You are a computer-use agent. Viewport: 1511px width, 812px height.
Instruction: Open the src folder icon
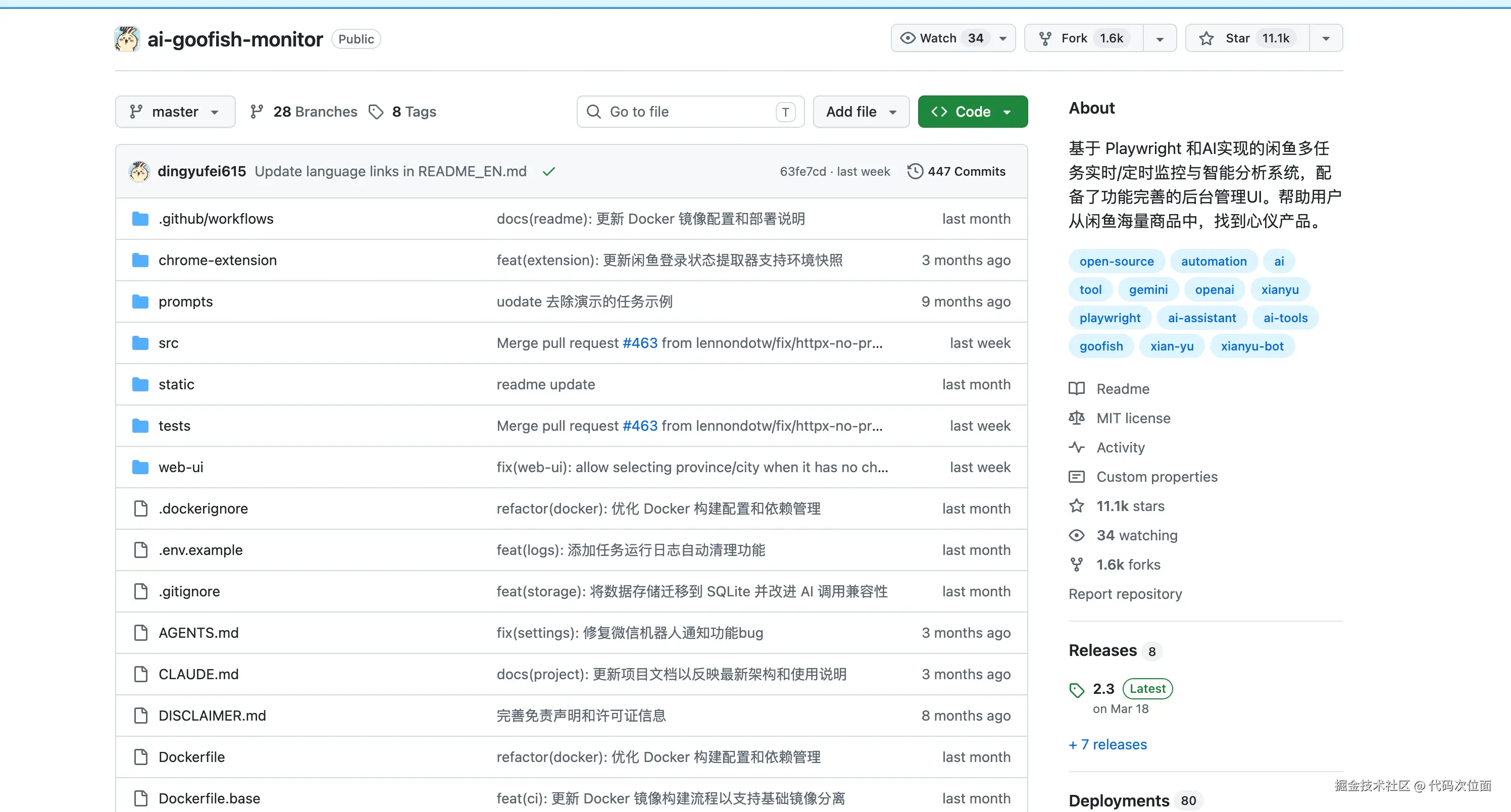tap(140, 343)
